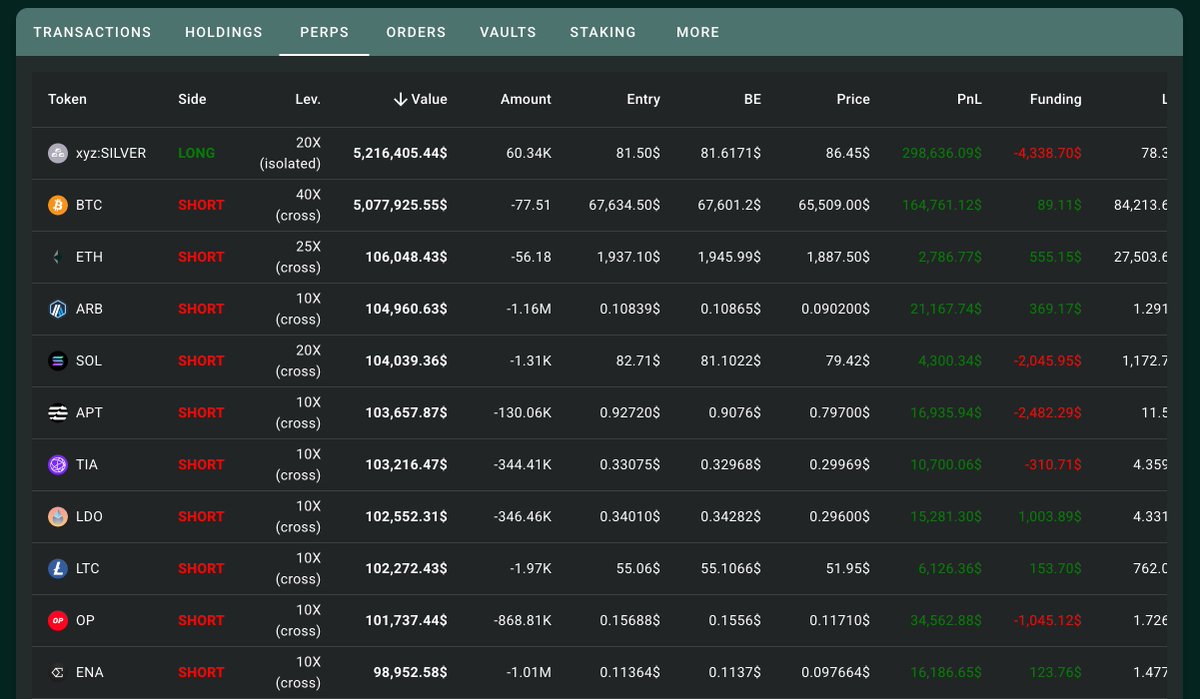Open the Holdings tab
Screen dimensions: 1200x699
pyautogui.click(x=224, y=32)
